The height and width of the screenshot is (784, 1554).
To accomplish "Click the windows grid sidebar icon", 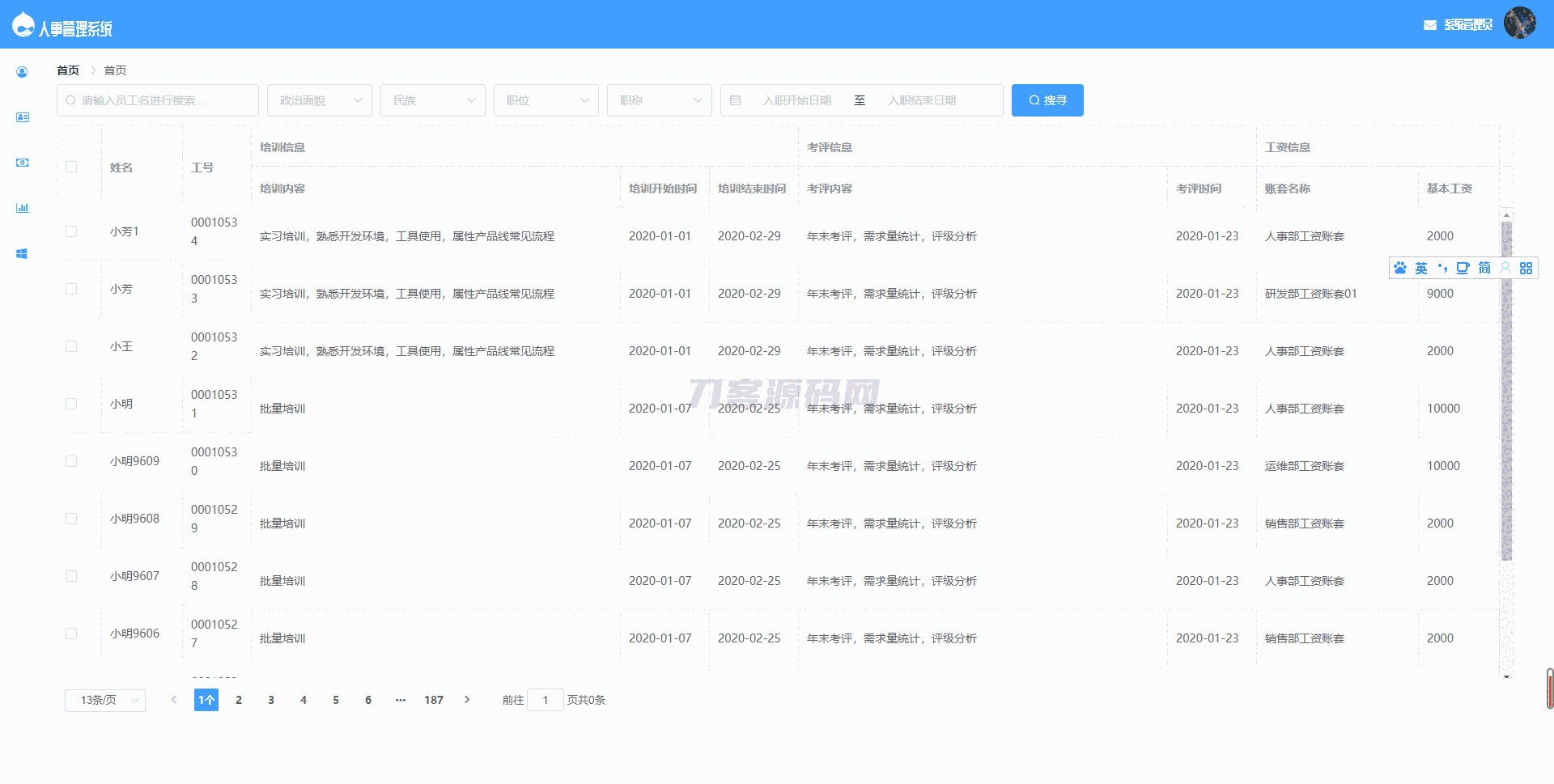I will (22, 253).
